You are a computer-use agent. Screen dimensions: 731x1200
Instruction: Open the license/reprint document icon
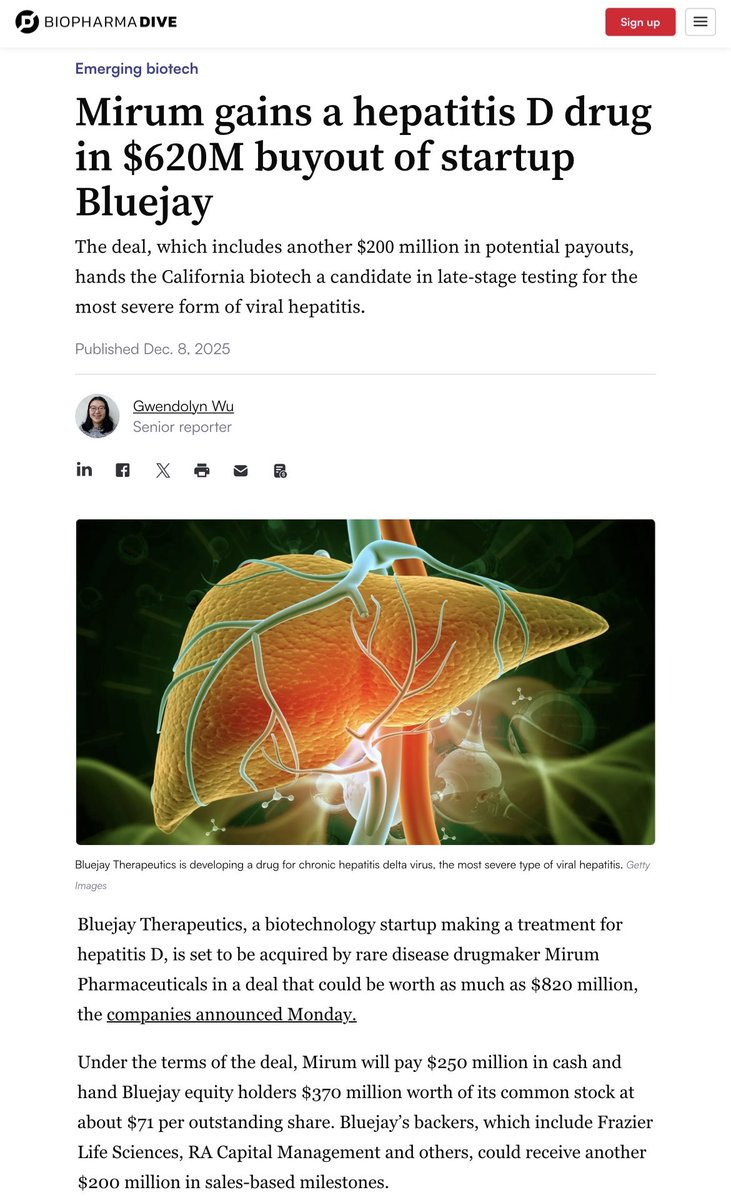click(281, 470)
